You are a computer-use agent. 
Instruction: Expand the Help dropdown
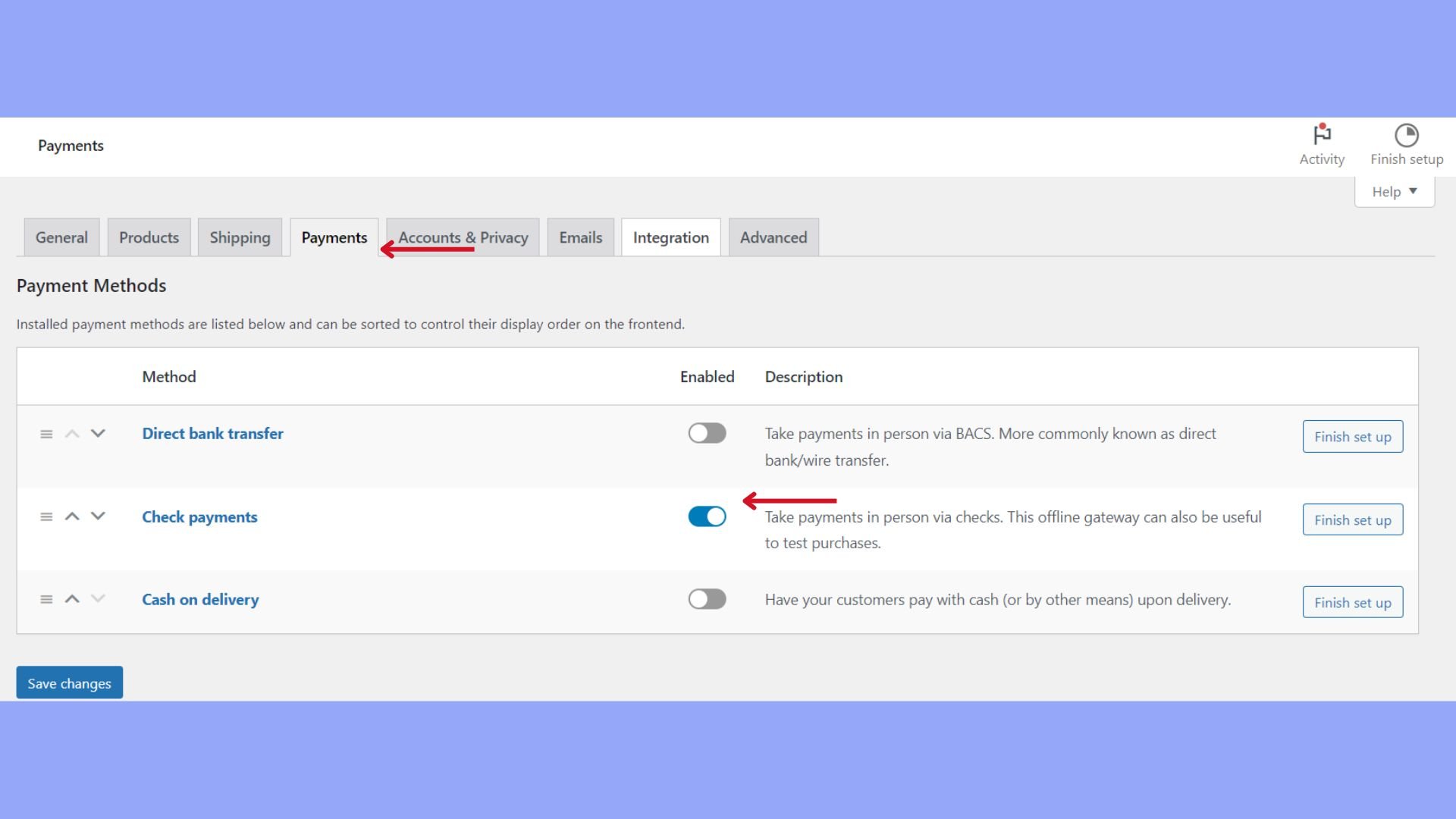click(1394, 192)
